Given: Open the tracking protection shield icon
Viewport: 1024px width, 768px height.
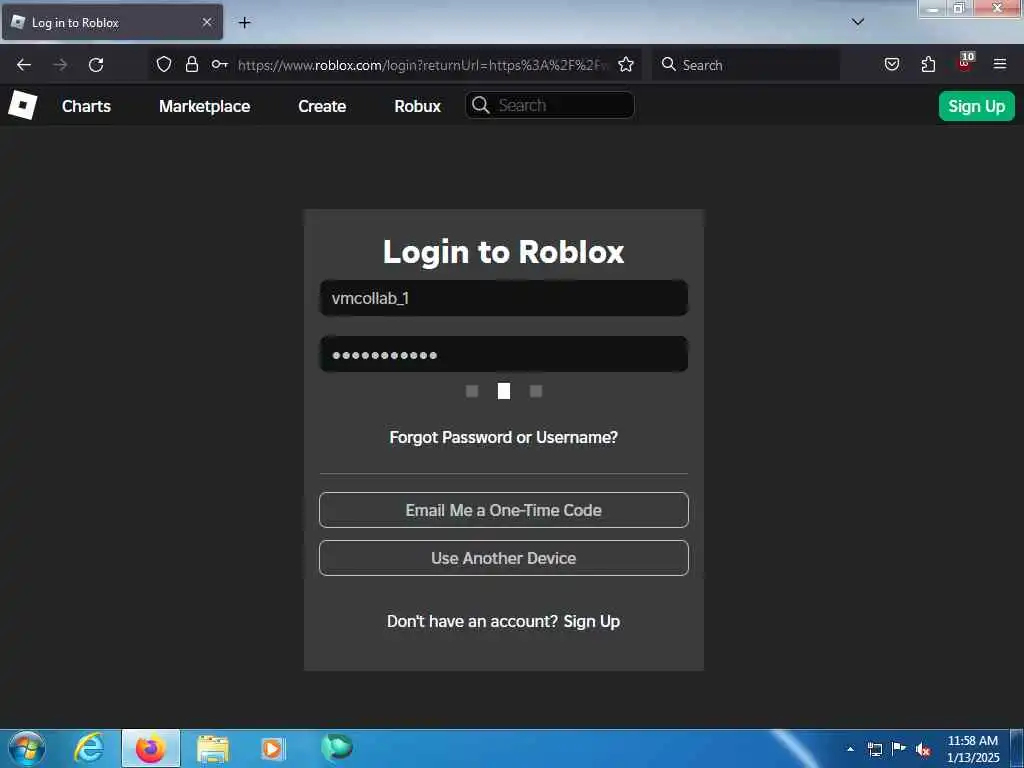Looking at the screenshot, I should point(164,64).
